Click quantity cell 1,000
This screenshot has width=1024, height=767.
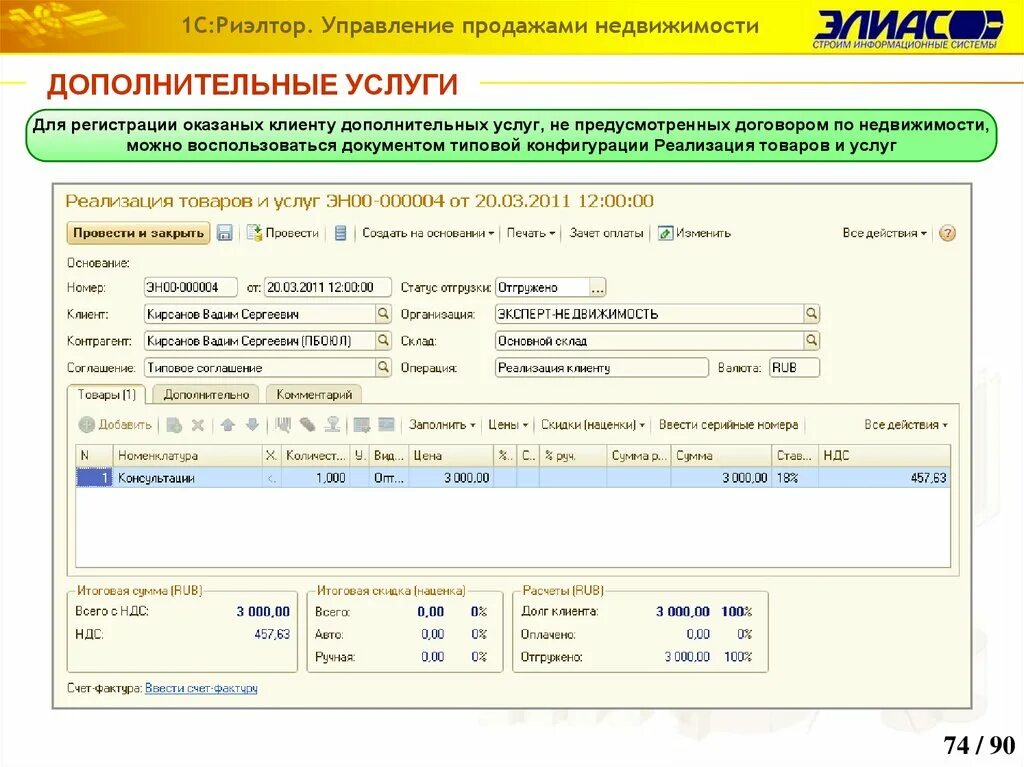tap(316, 478)
